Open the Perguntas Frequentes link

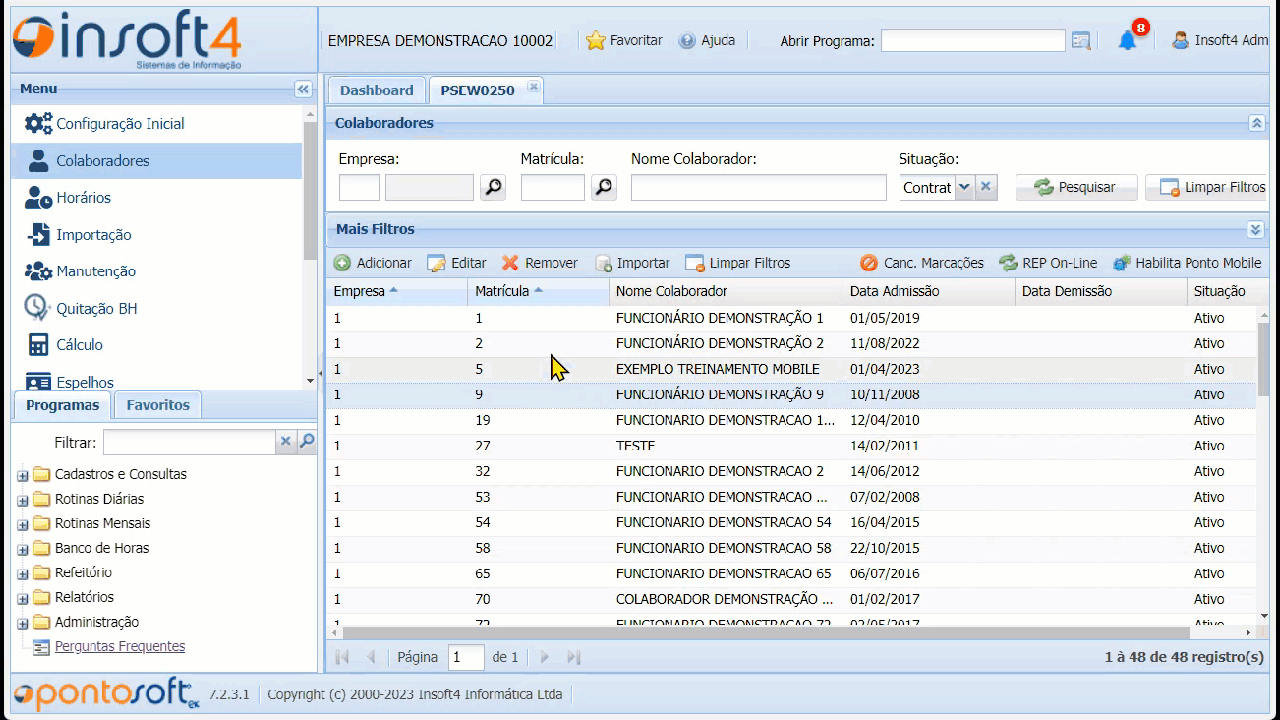pos(120,646)
